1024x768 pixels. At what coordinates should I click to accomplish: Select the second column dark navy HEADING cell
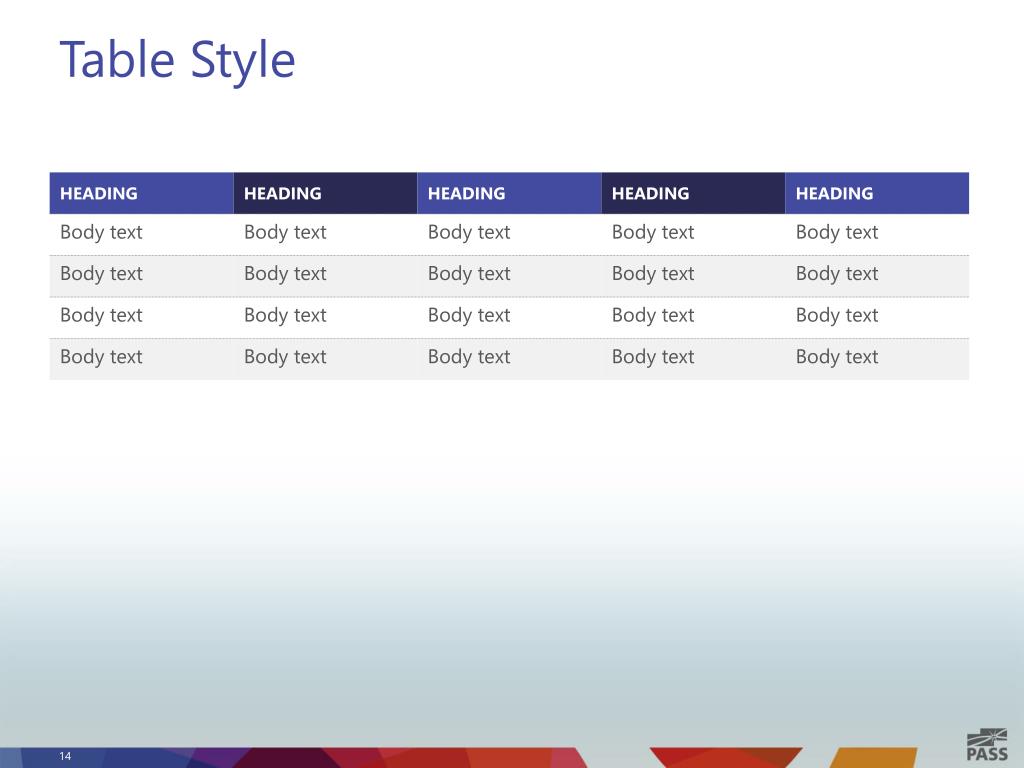[x=325, y=193]
